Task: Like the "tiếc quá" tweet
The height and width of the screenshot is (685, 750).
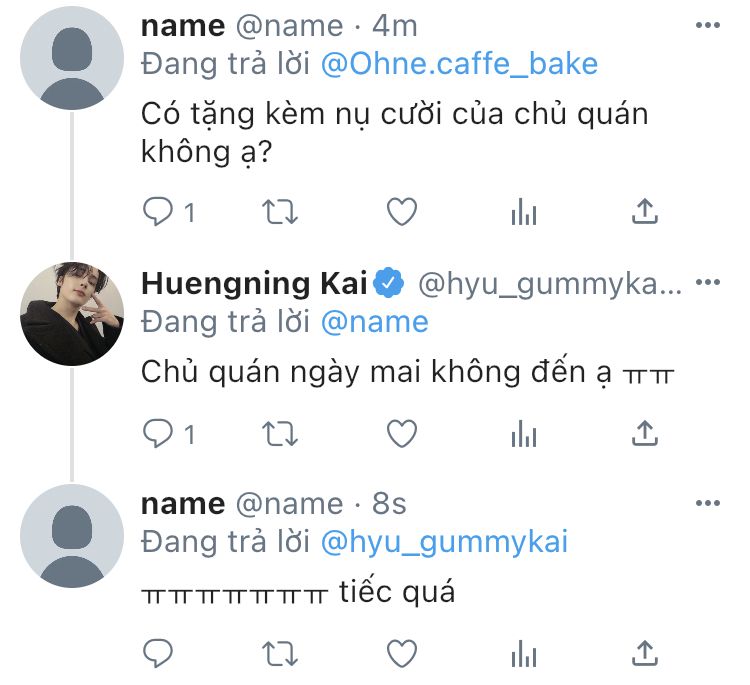Action: click(x=401, y=653)
